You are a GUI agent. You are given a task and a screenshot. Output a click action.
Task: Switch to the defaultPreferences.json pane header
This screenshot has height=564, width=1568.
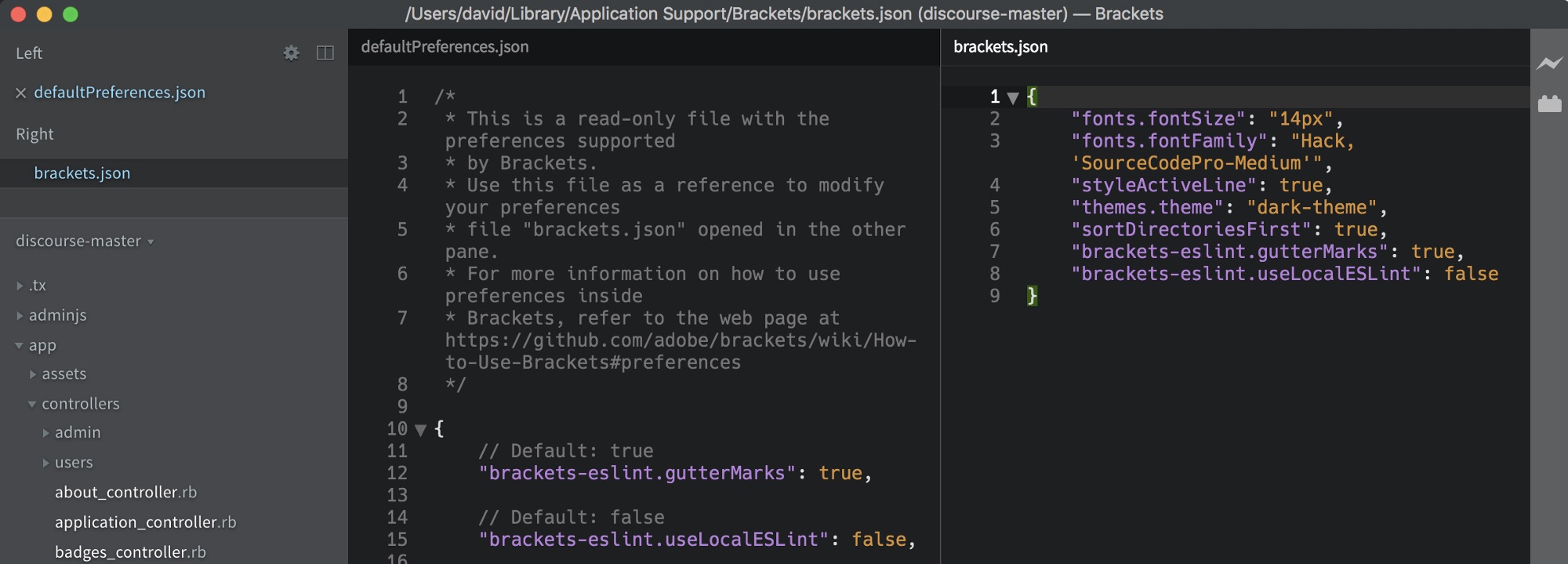click(x=445, y=47)
